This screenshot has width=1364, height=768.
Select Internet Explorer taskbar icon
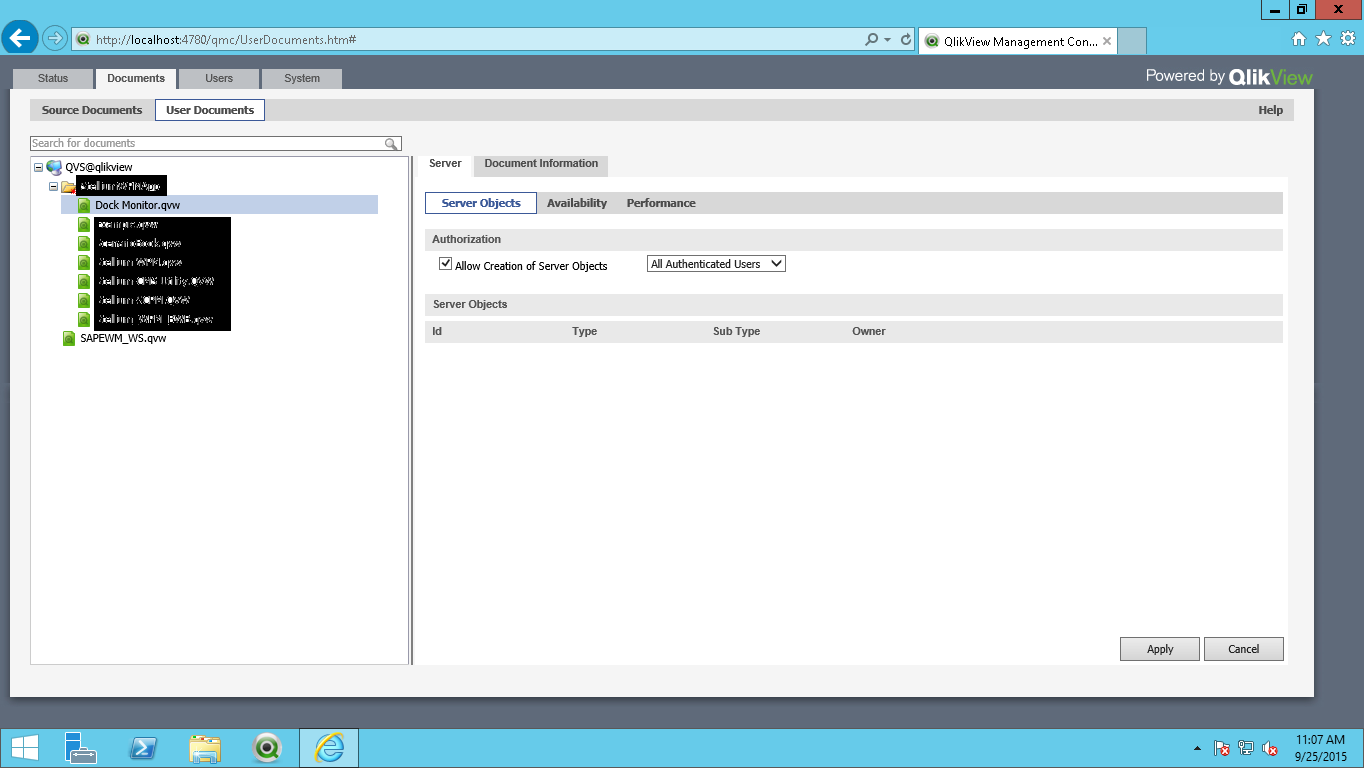329,748
